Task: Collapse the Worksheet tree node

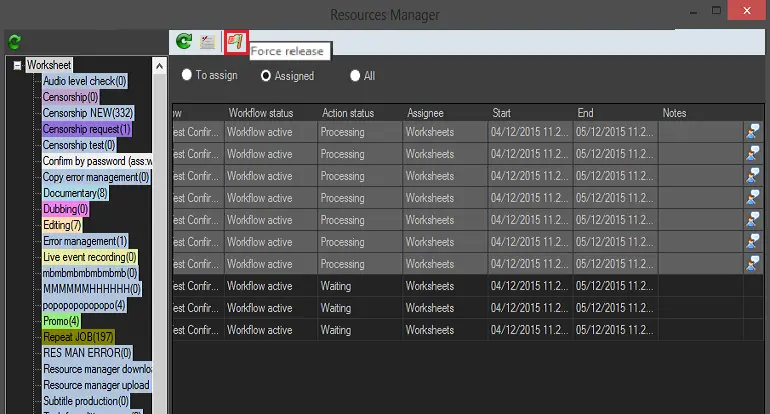Action: [17, 65]
